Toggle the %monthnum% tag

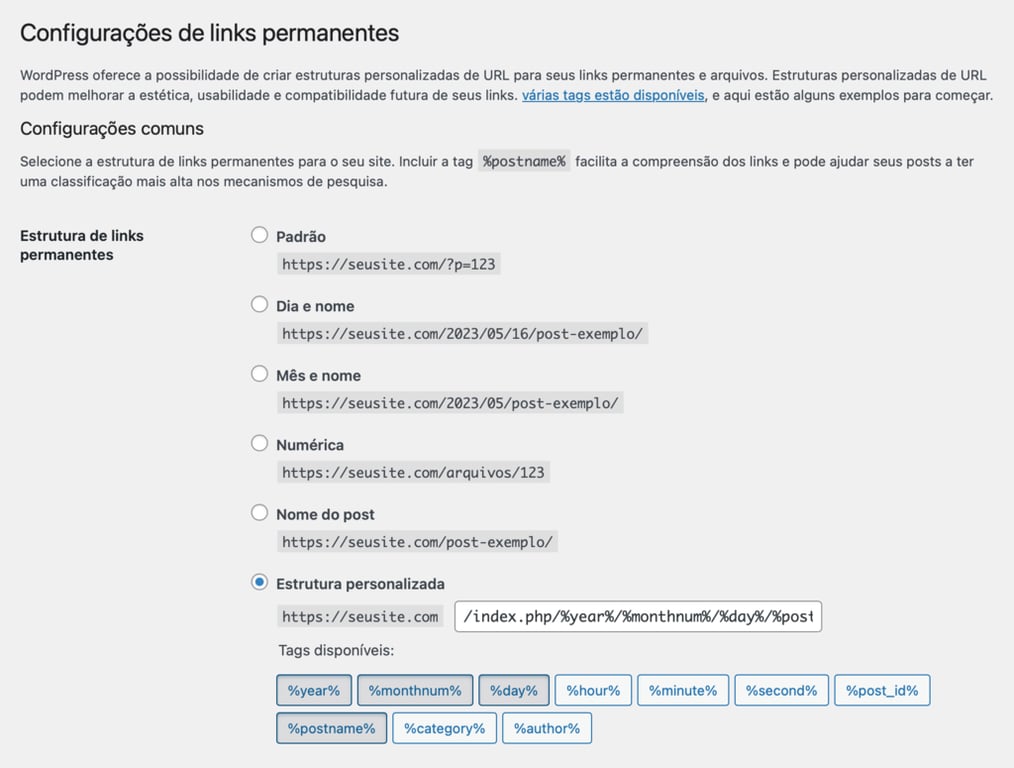tap(415, 690)
